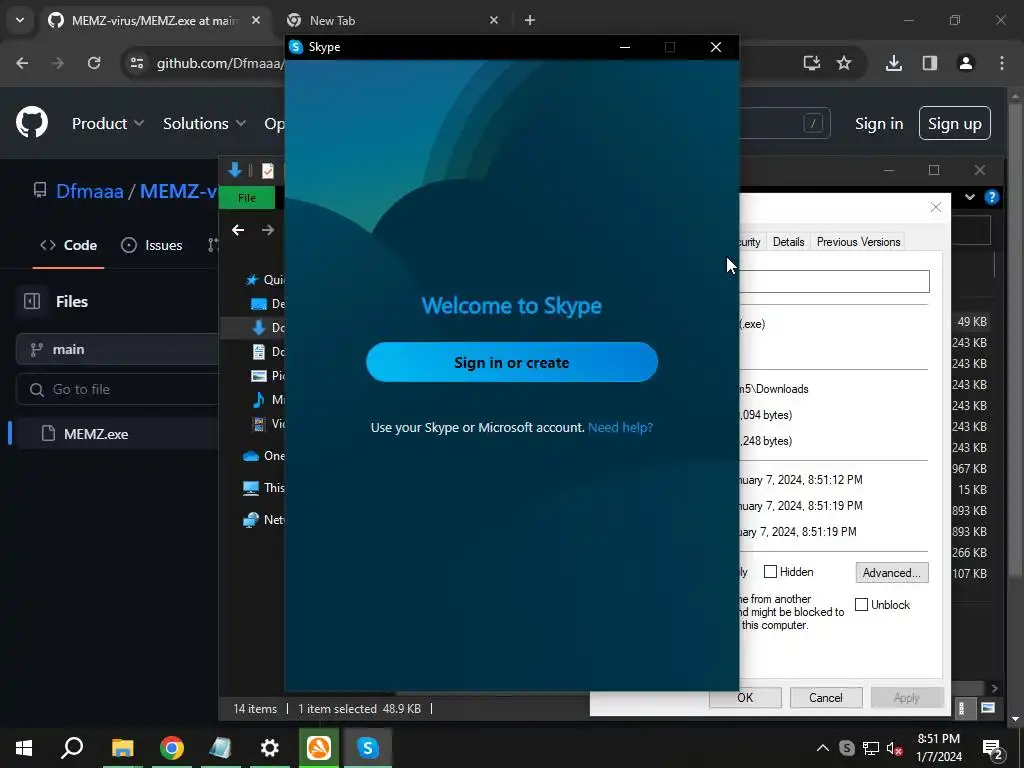Switch Explorer to details view icon
The height and width of the screenshot is (768, 1024).
961,708
